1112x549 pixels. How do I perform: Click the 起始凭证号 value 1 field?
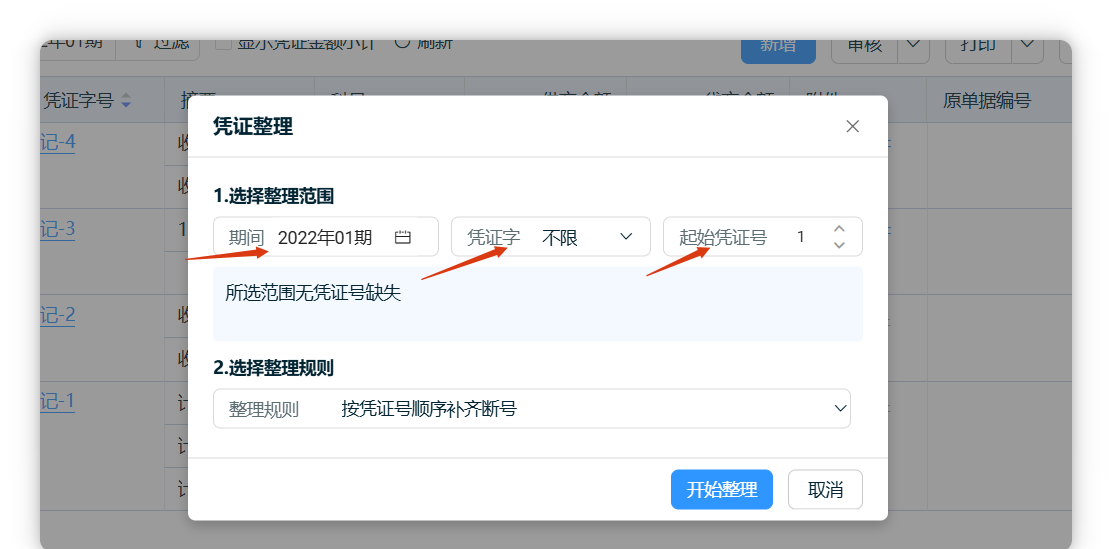tap(801, 237)
